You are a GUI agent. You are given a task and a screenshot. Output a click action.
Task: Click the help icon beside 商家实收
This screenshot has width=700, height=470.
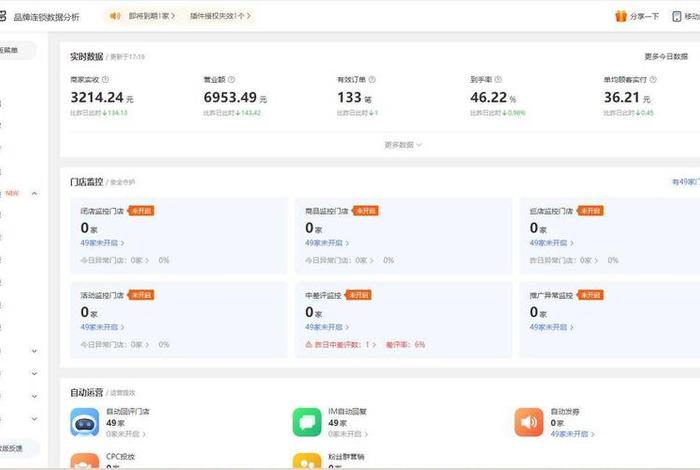[105, 79]
